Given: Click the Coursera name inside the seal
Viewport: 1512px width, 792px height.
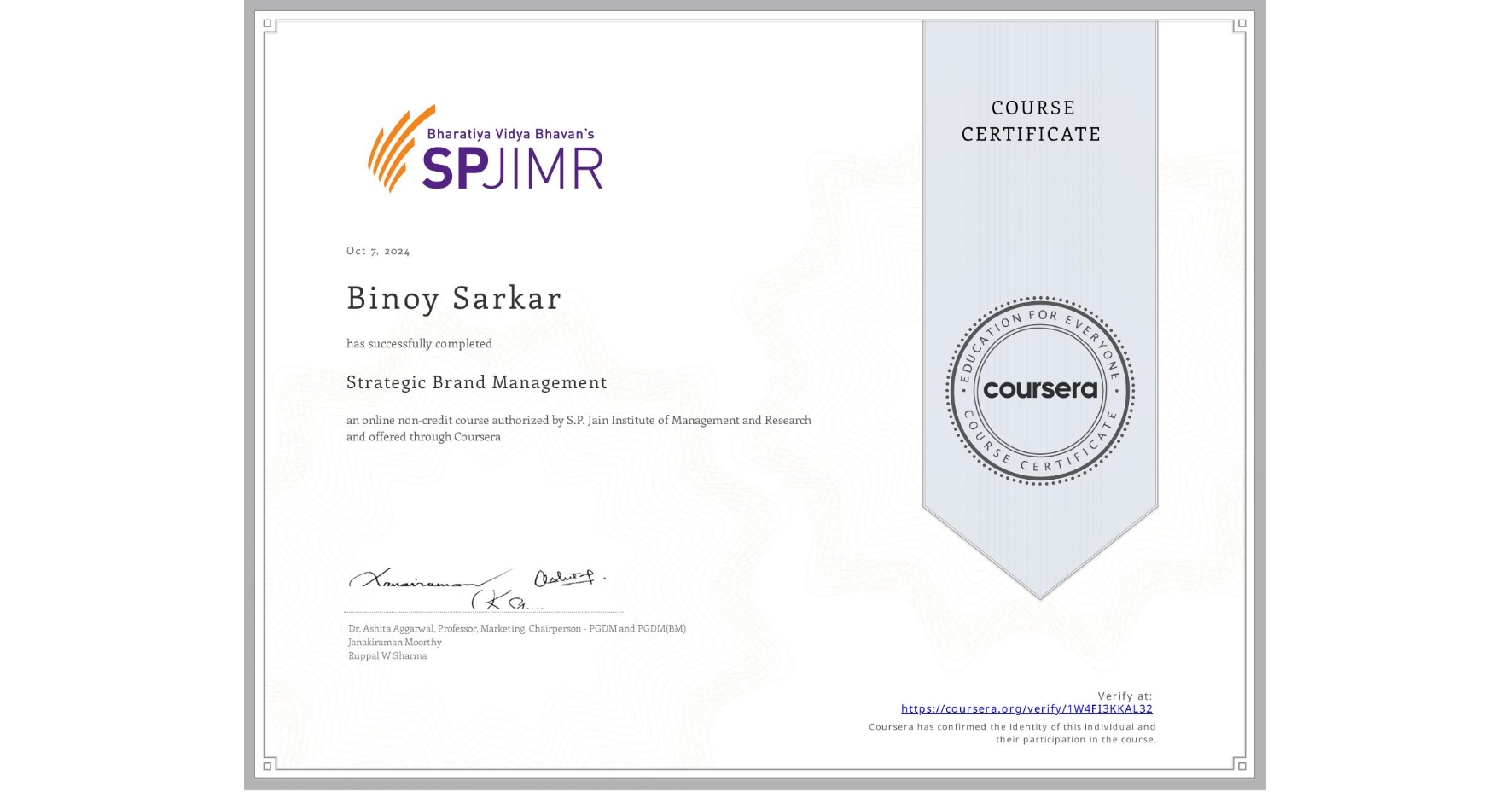Looking at the screenshot, I should tap(1040, 390).
